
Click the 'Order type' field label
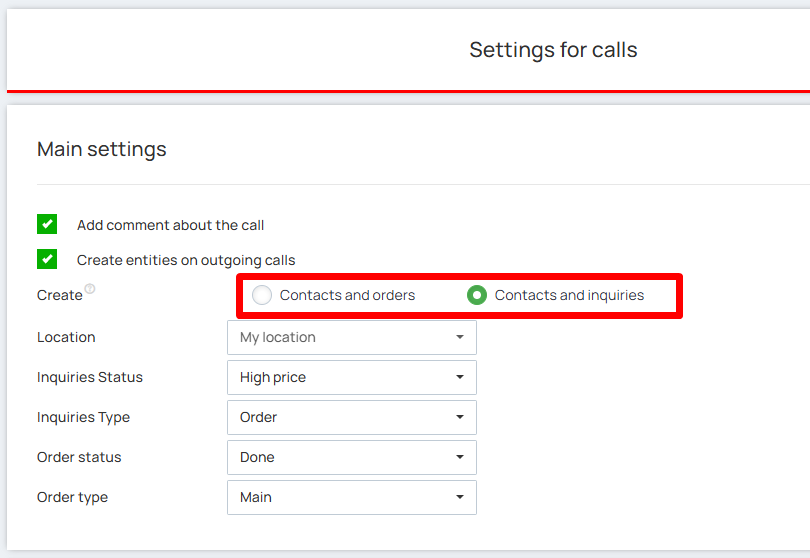pyautogui.click(x=72, y=497)
